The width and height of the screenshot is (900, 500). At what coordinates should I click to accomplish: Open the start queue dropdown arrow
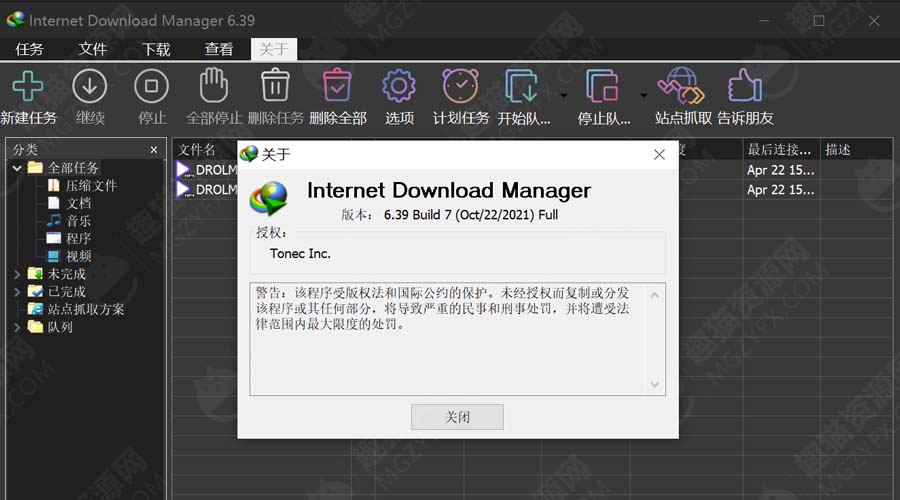564,95
